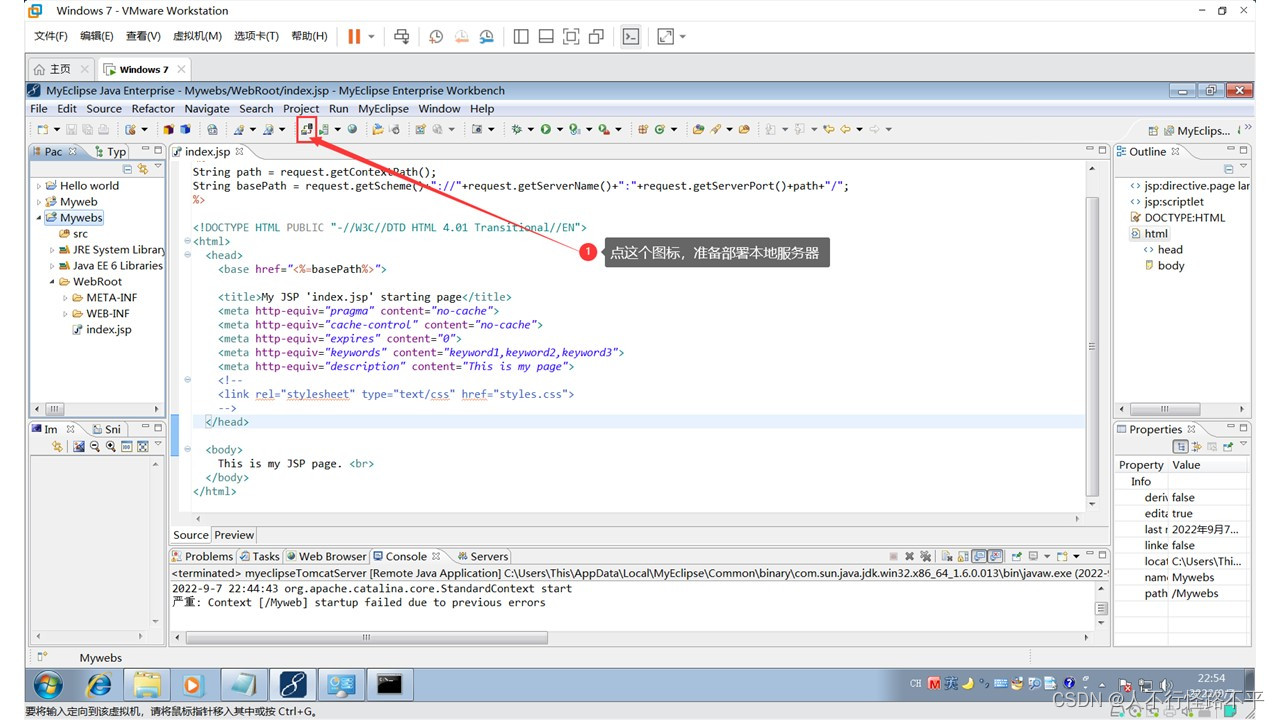
Task: Click the New file toolbar icon
Action: 42,129
